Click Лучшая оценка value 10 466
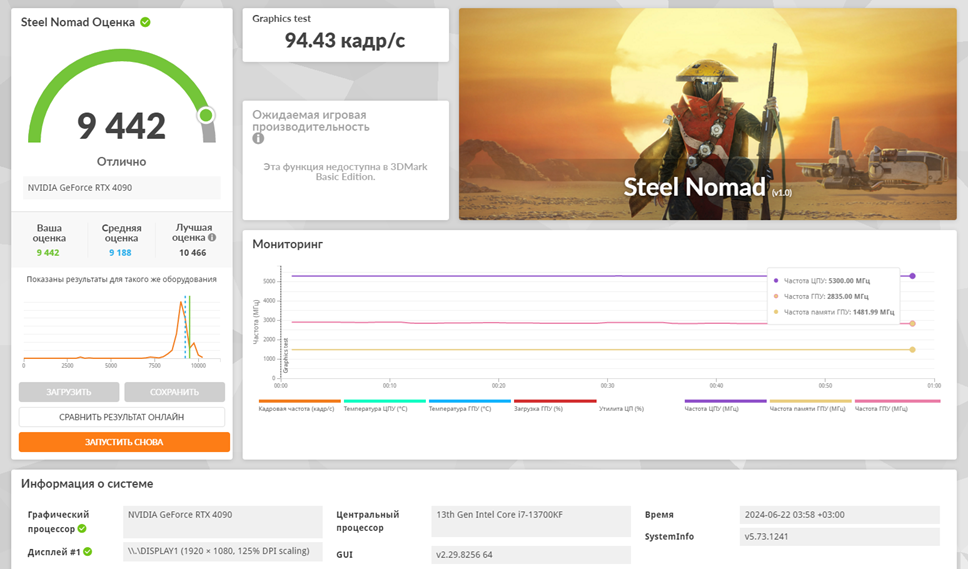Screen dimensions: 968x569 pos(193,252)
